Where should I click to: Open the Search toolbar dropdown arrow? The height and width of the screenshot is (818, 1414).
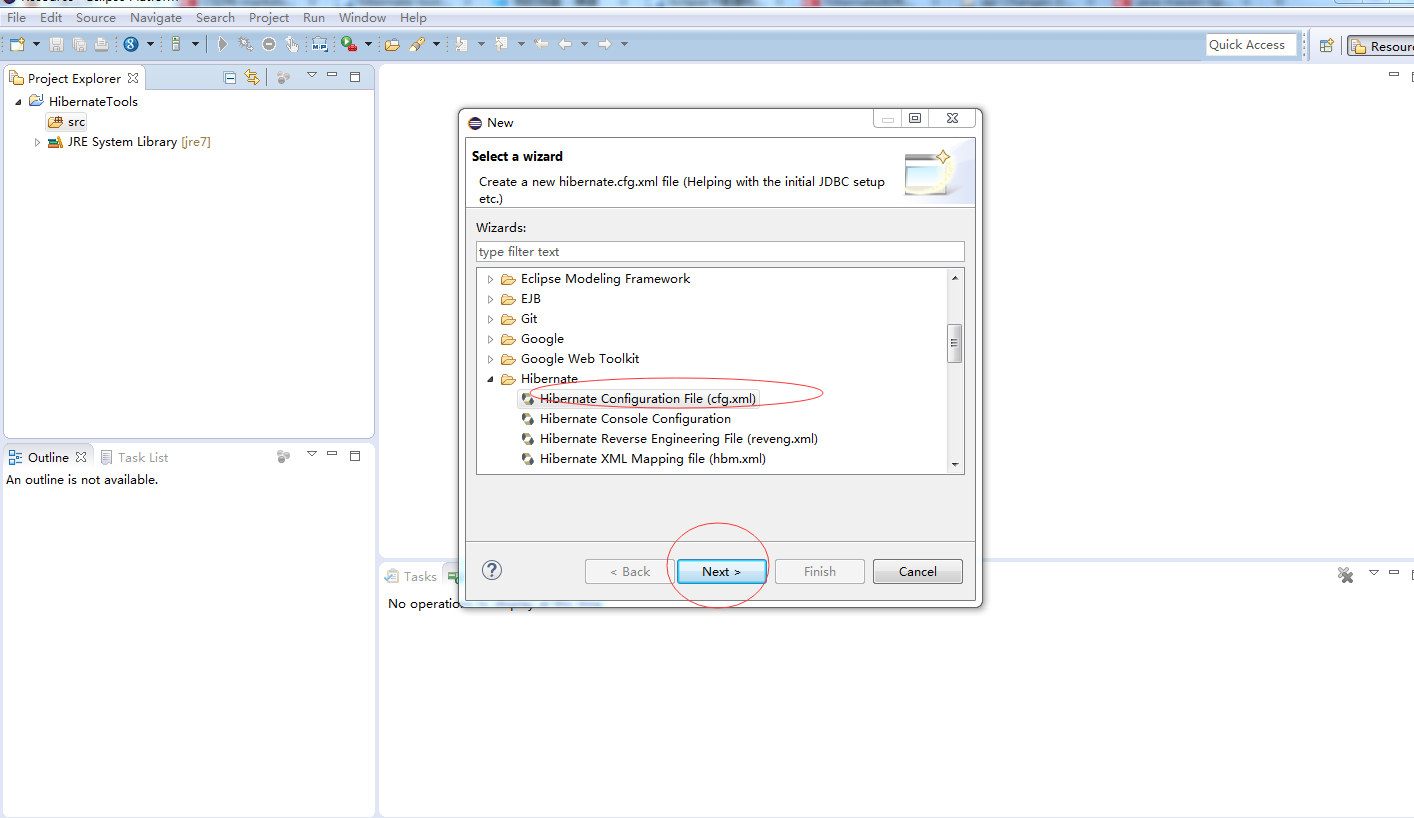tap(436, 44)
